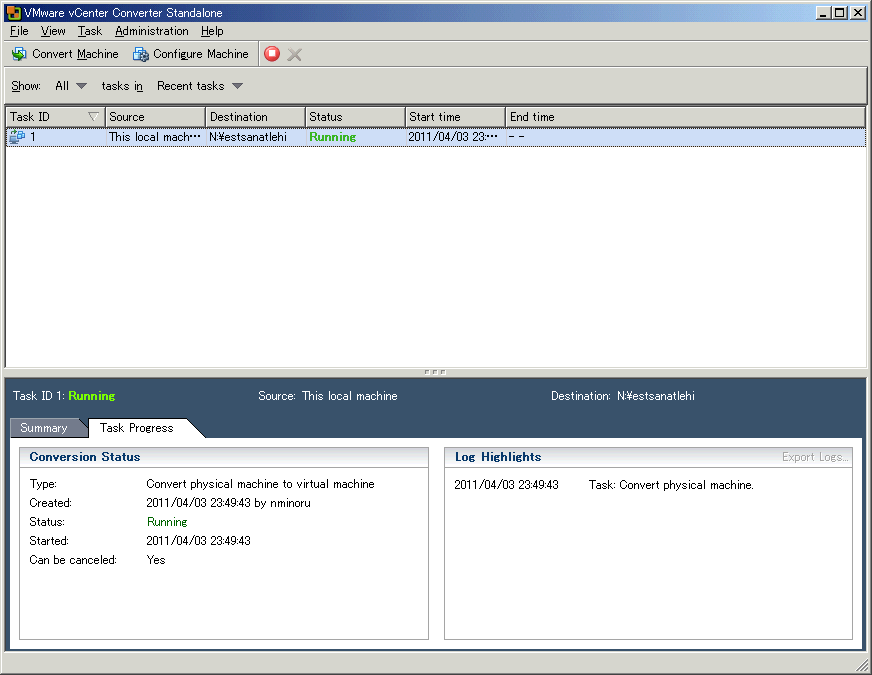
Task: Click the task 1 row conversion icon
Action: (x=17, y=137)
